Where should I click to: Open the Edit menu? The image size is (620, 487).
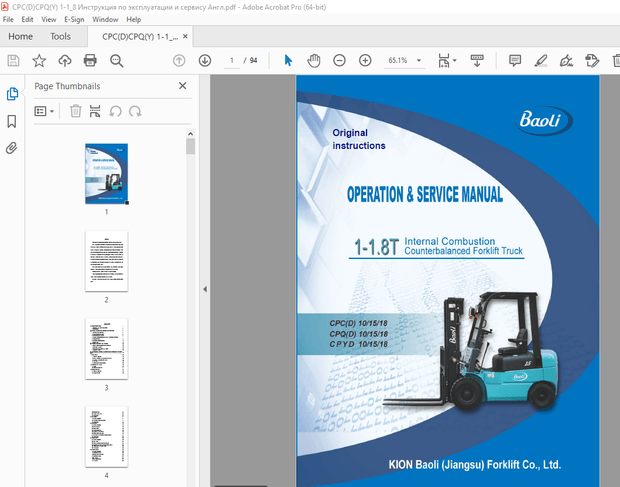pos(27,19)
